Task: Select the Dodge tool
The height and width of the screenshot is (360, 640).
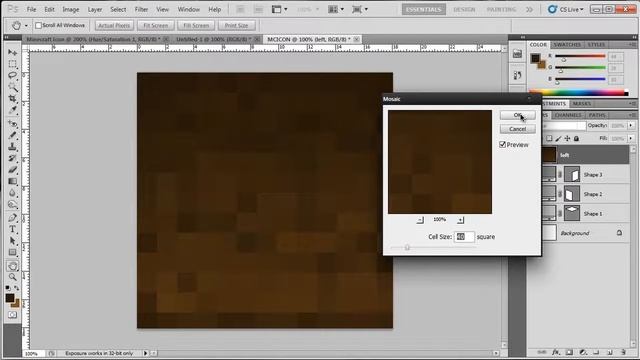Action: (x=13, y=204)
